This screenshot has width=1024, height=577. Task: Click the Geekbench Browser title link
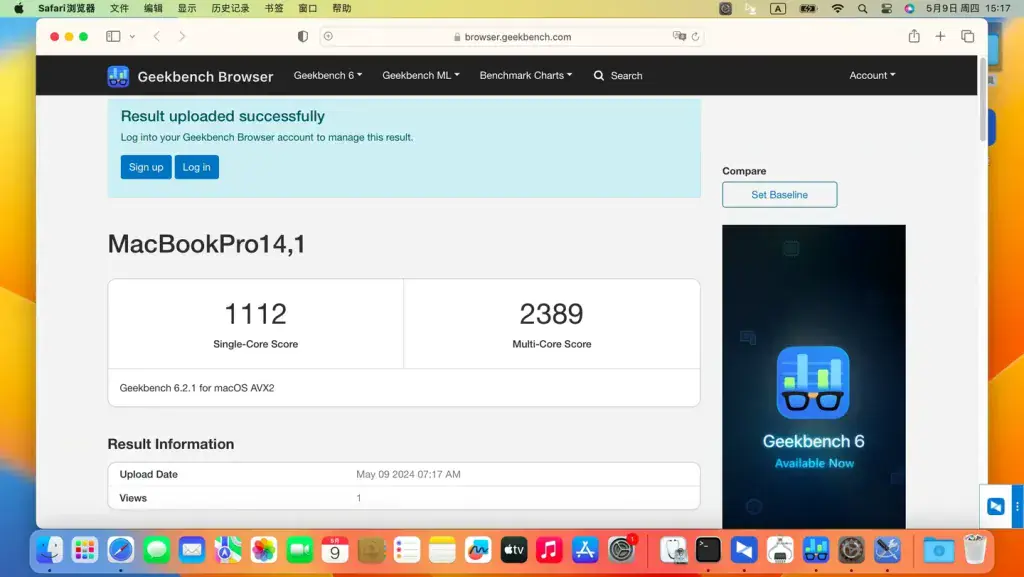point(206,76)
